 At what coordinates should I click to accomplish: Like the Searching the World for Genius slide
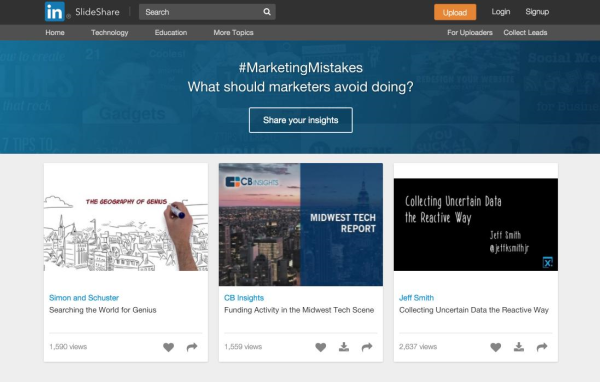[168, 347]
